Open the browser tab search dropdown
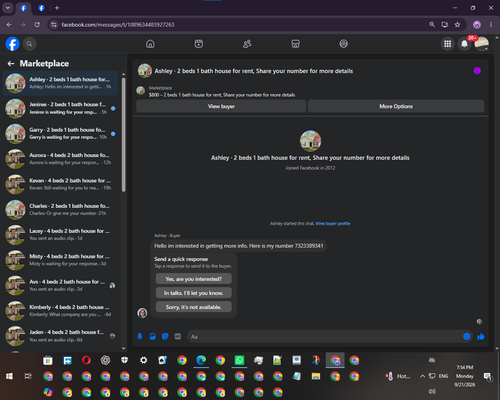 [x=7, y=8]
